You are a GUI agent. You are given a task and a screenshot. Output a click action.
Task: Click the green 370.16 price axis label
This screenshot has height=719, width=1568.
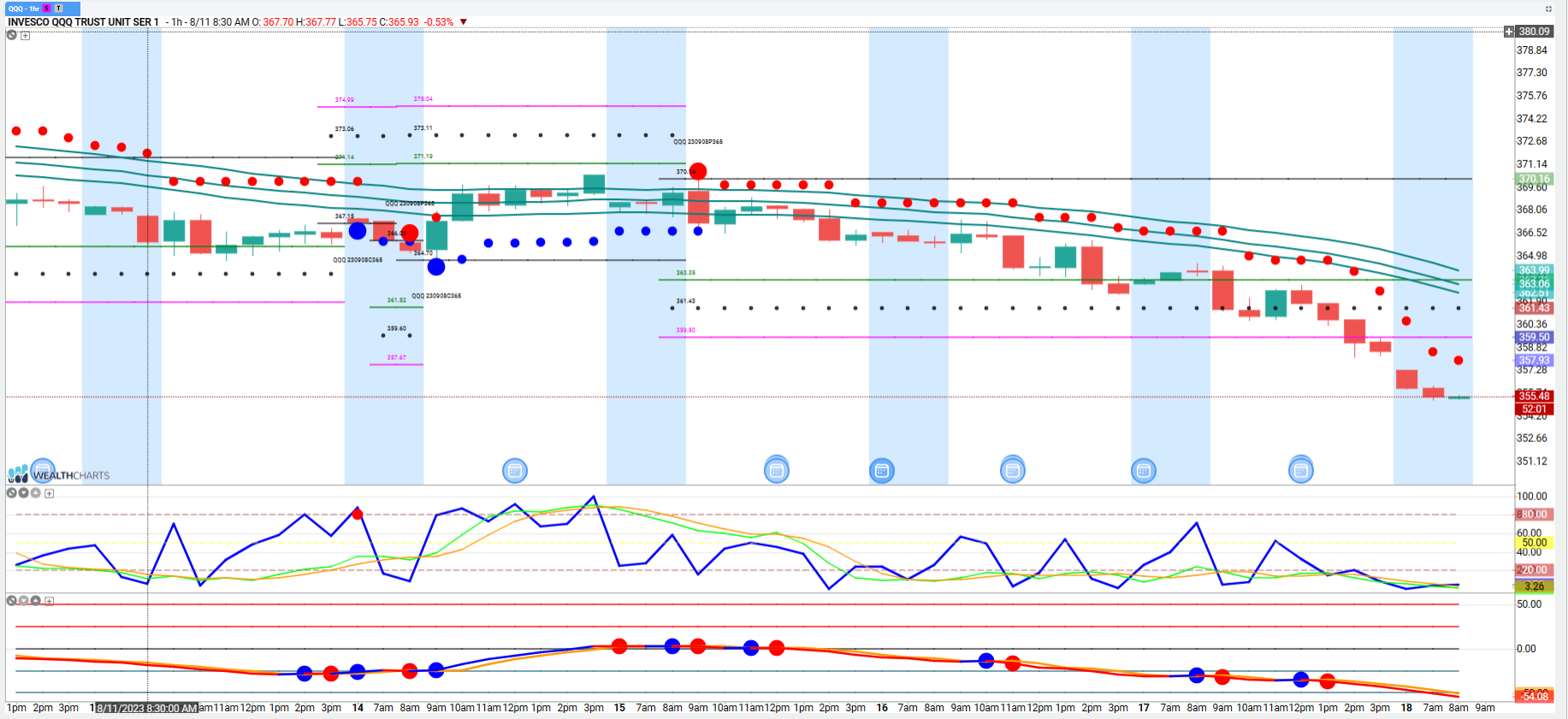tap(1534, 180)
